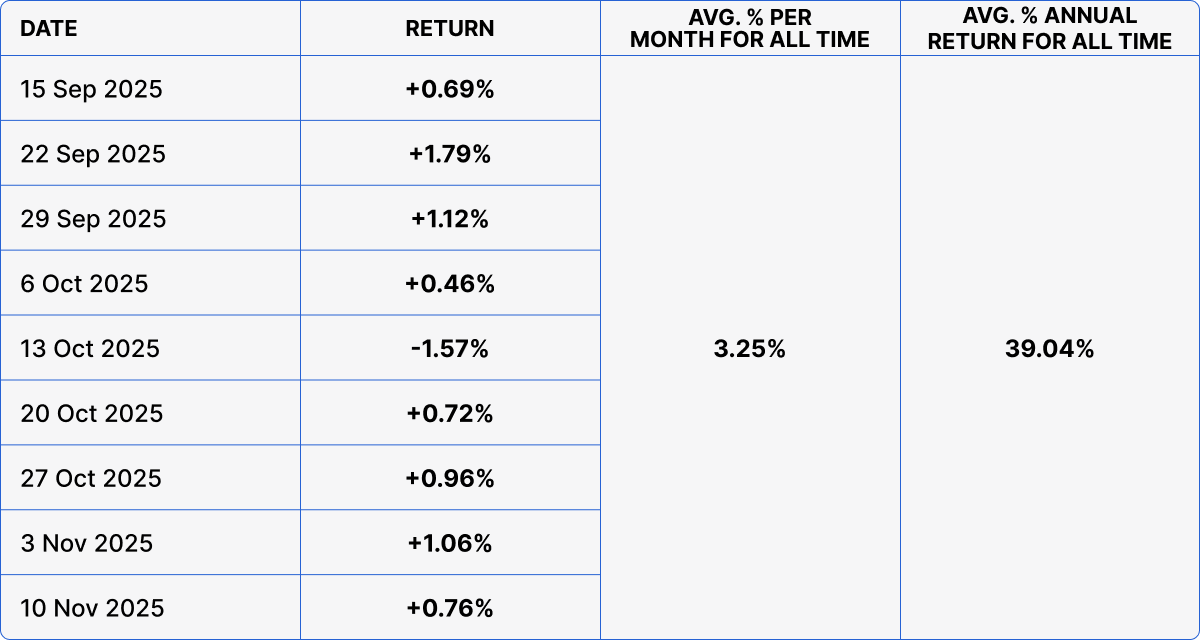Click the 13 Oct 2025 date cell
Viewport: 1200px width, 640px height.
90,349
